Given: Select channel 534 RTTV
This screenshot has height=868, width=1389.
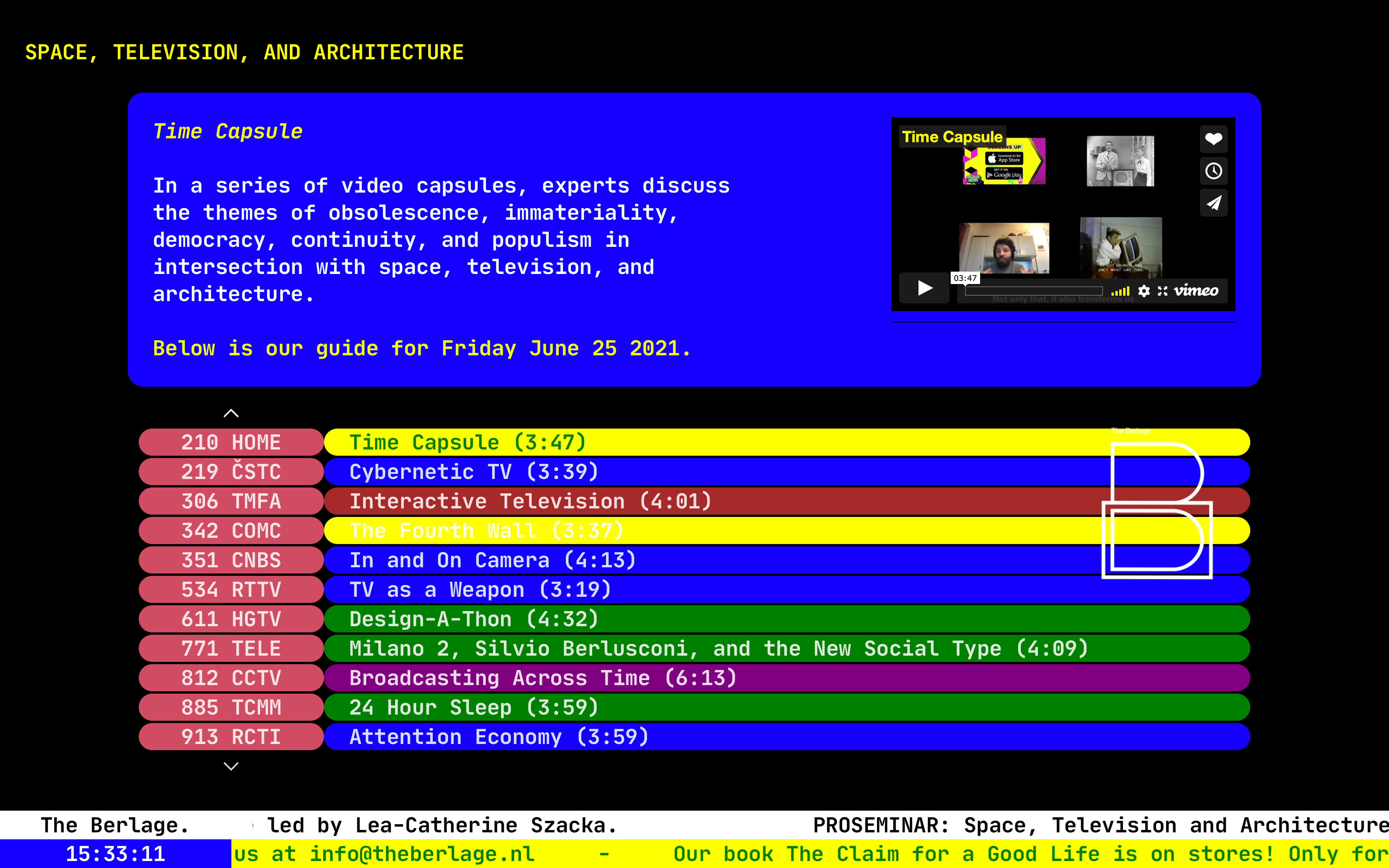Looking at the screenshot, I should click(231, 589).
